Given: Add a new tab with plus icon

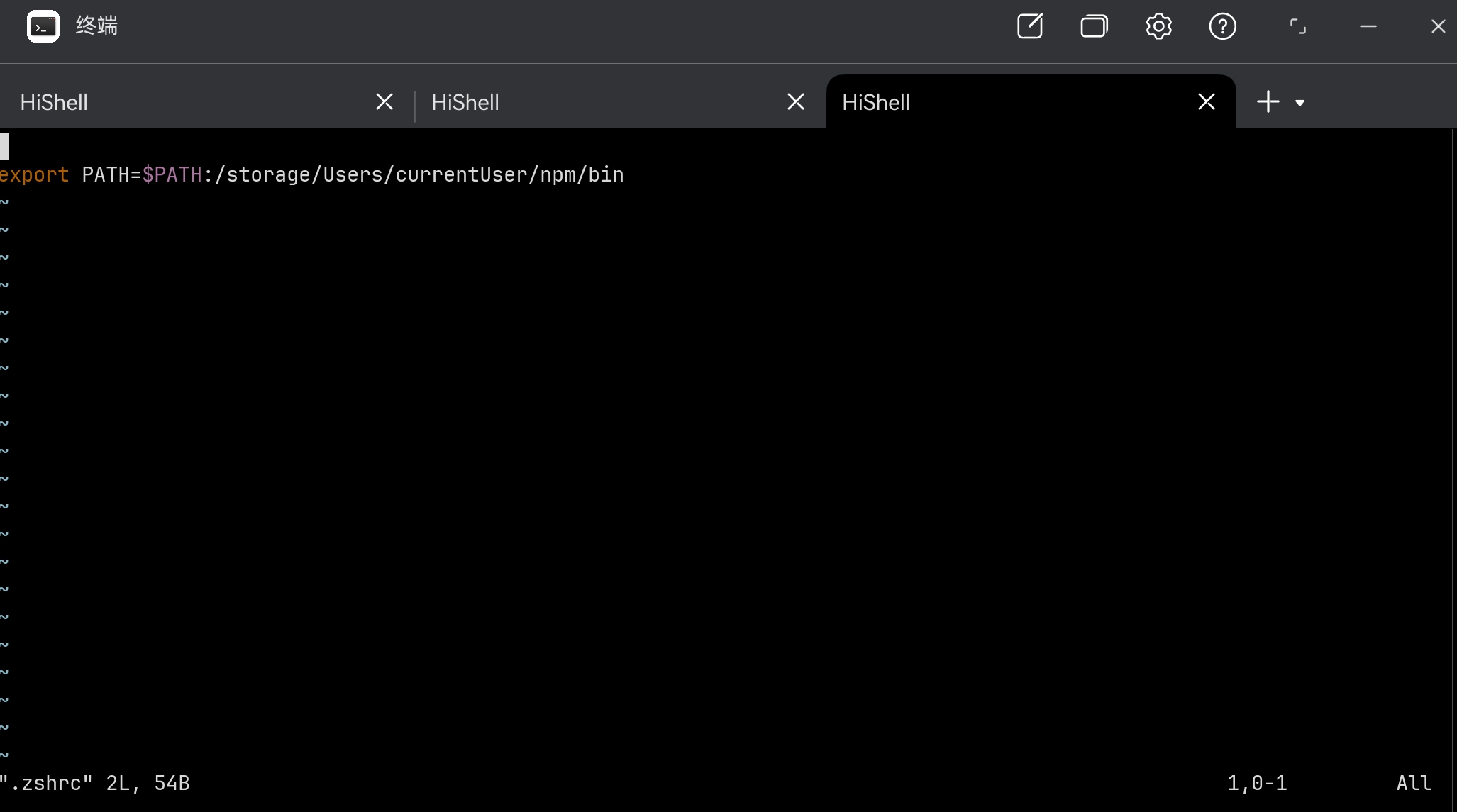Looking at the screenshot, I should click(x=1268, y=102).
